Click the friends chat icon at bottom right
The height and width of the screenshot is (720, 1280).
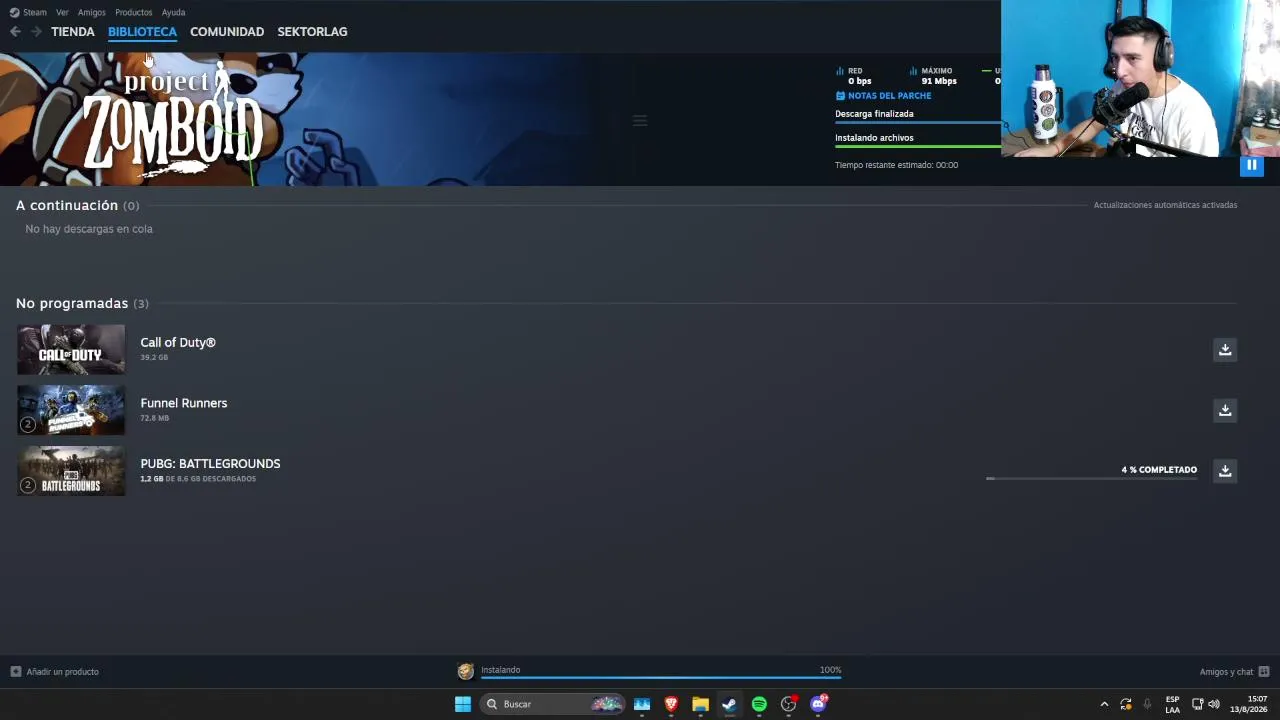[x=1264, y=672]
